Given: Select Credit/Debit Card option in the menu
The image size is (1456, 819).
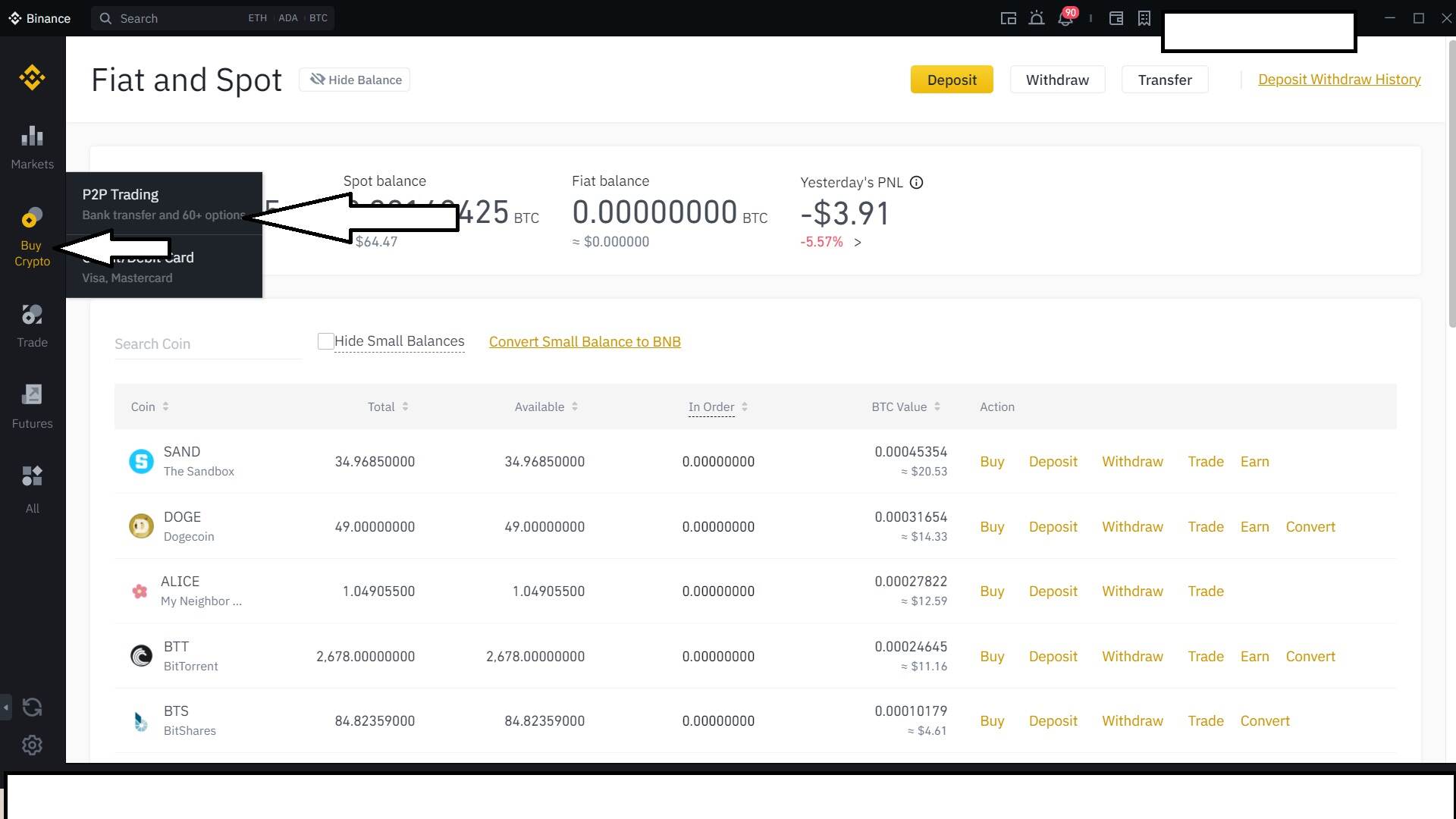Looking at the screenshot, I should (x=164, y=267).
